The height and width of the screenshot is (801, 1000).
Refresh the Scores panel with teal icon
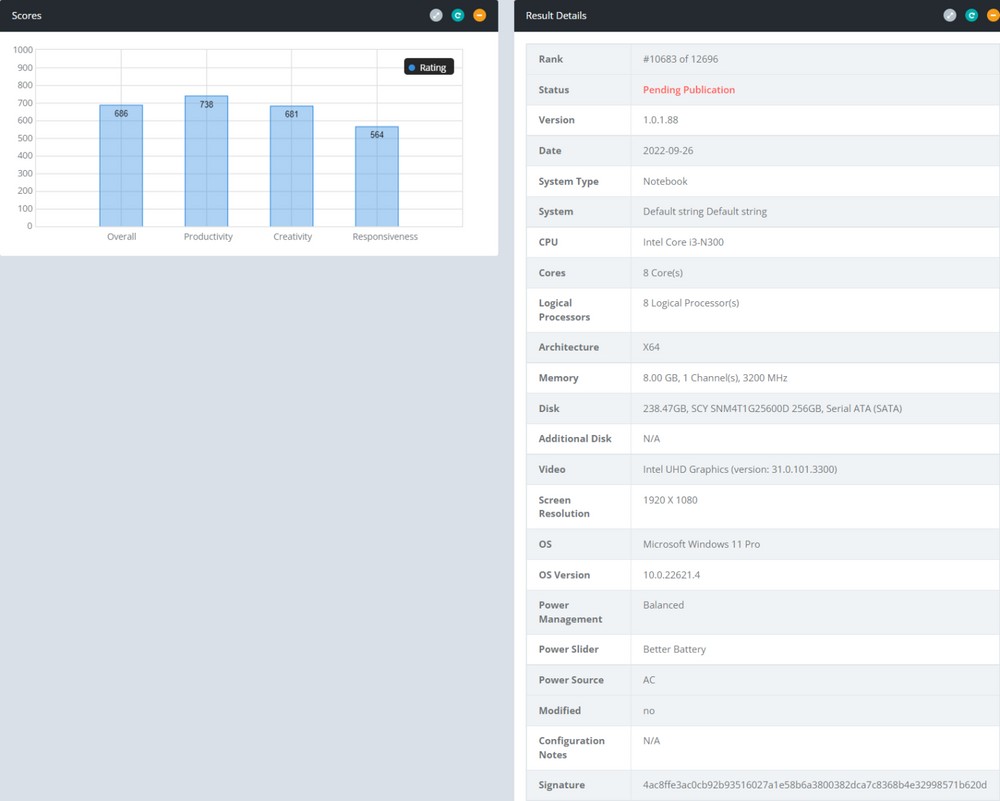point(458,15)
